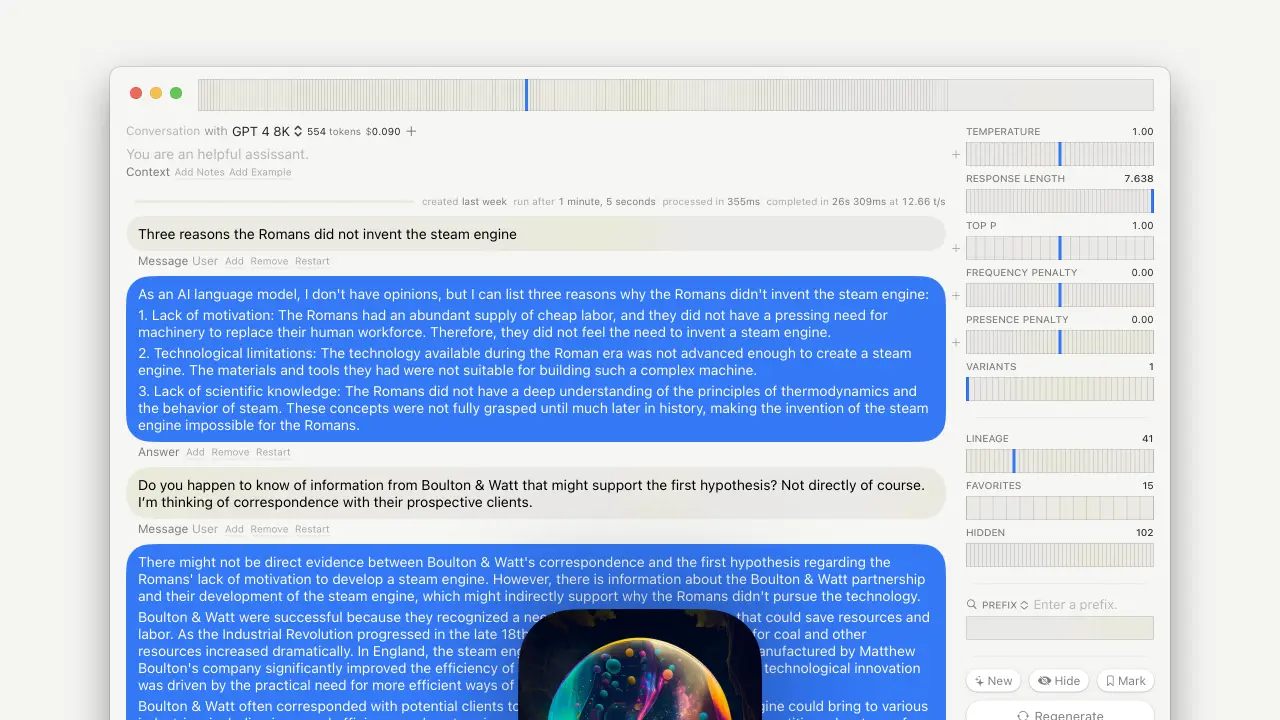Click the 'run after 1 minute, 5 seconds' text

click(x=584, y=201)
